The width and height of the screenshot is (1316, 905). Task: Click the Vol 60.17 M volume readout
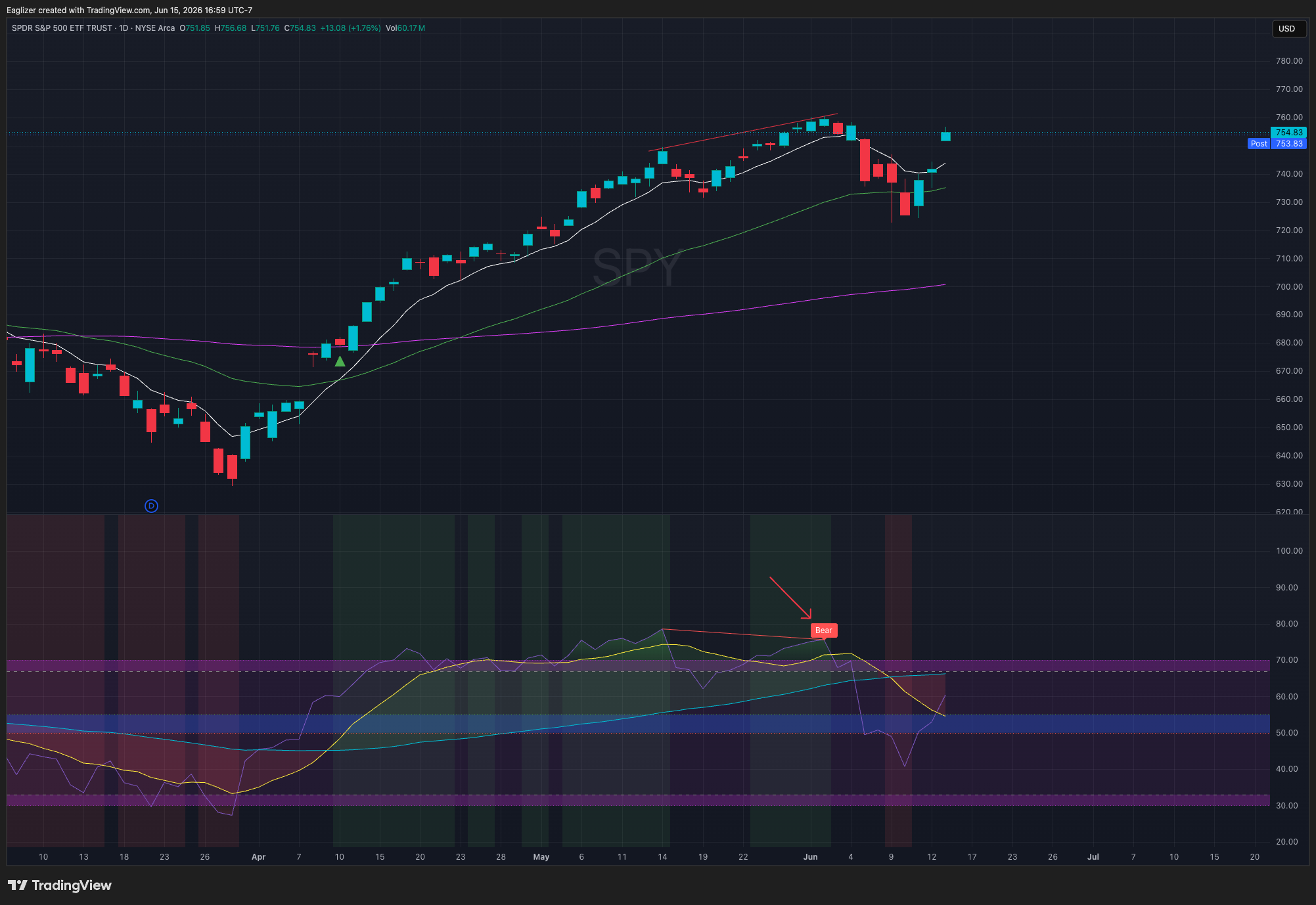[x=405, y=28]
